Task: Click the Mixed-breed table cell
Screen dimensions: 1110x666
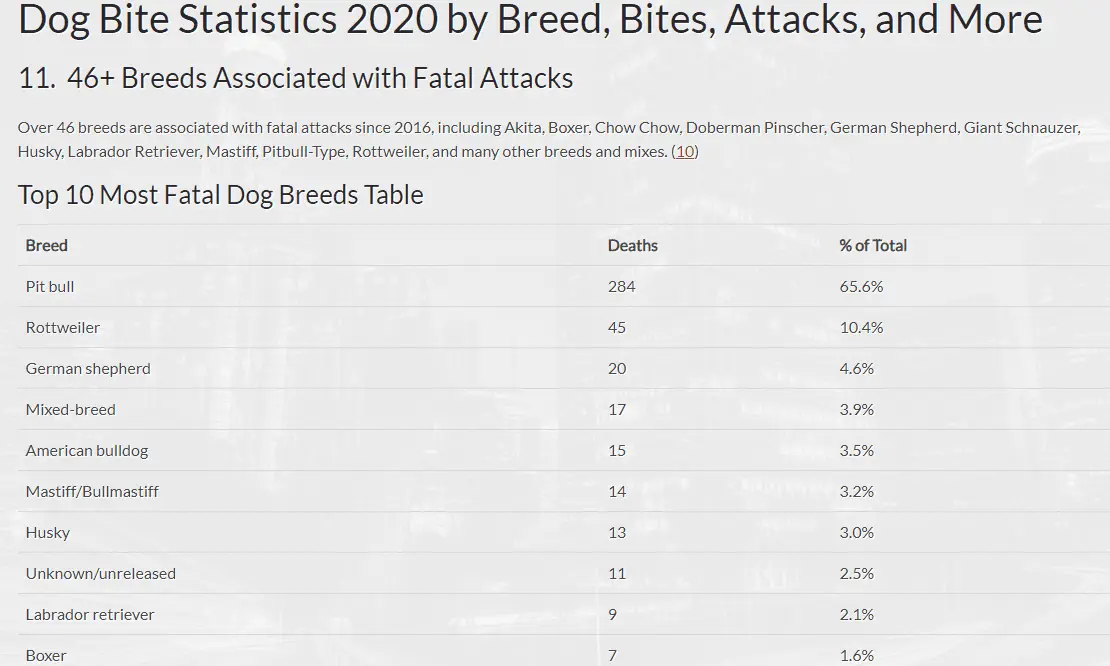Action: (70, 409)
